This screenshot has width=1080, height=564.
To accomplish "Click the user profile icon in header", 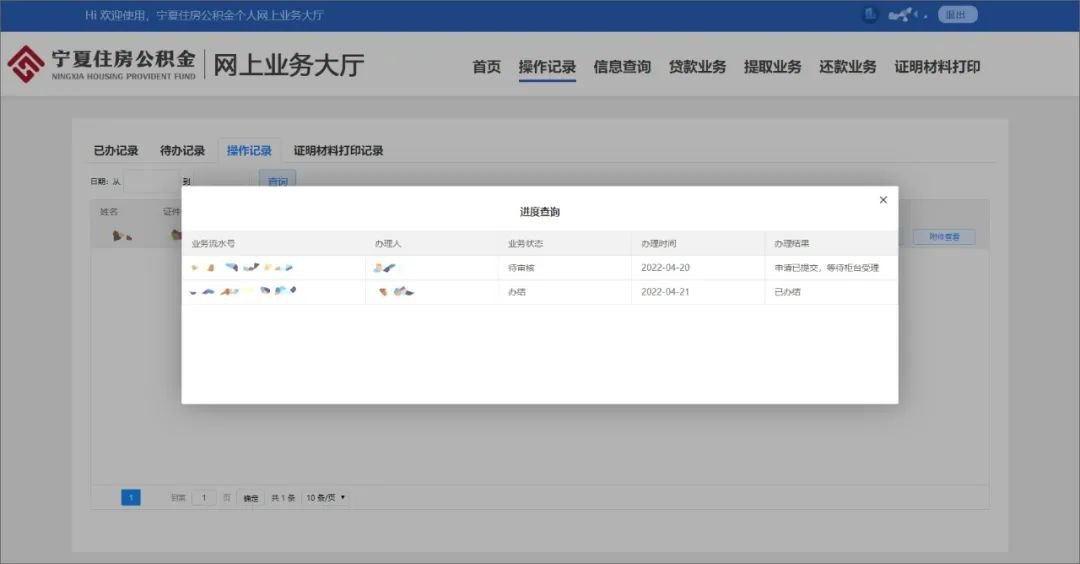I will tap(870, 15).
